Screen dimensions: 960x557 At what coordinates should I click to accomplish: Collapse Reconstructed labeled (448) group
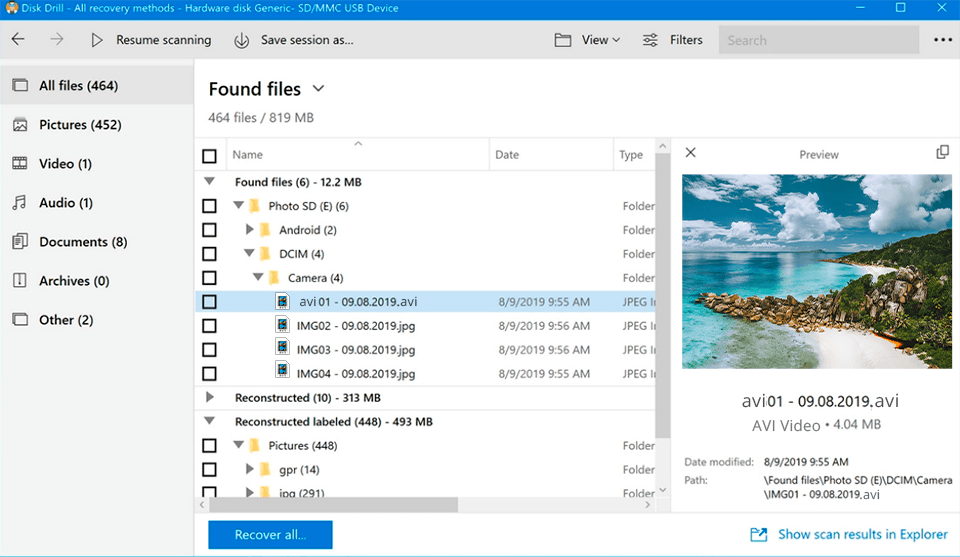coord(209,421)
